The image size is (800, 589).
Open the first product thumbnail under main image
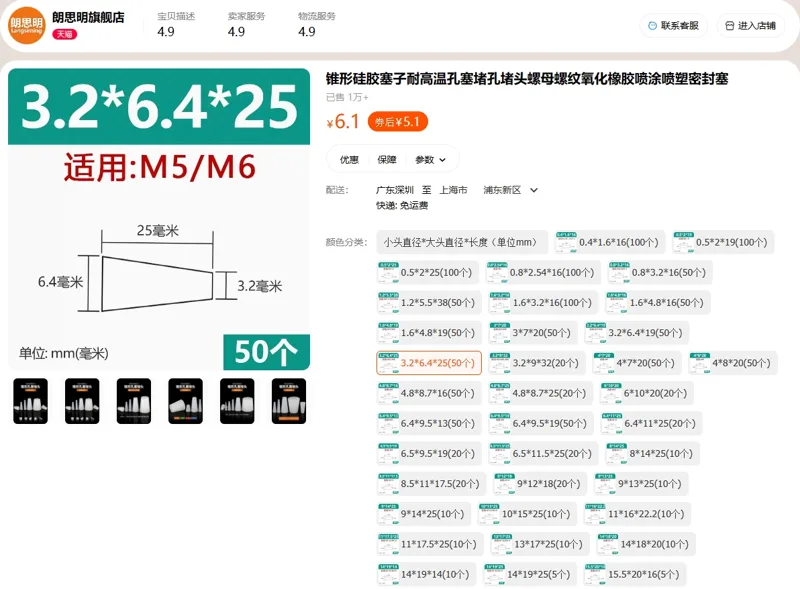31,401
